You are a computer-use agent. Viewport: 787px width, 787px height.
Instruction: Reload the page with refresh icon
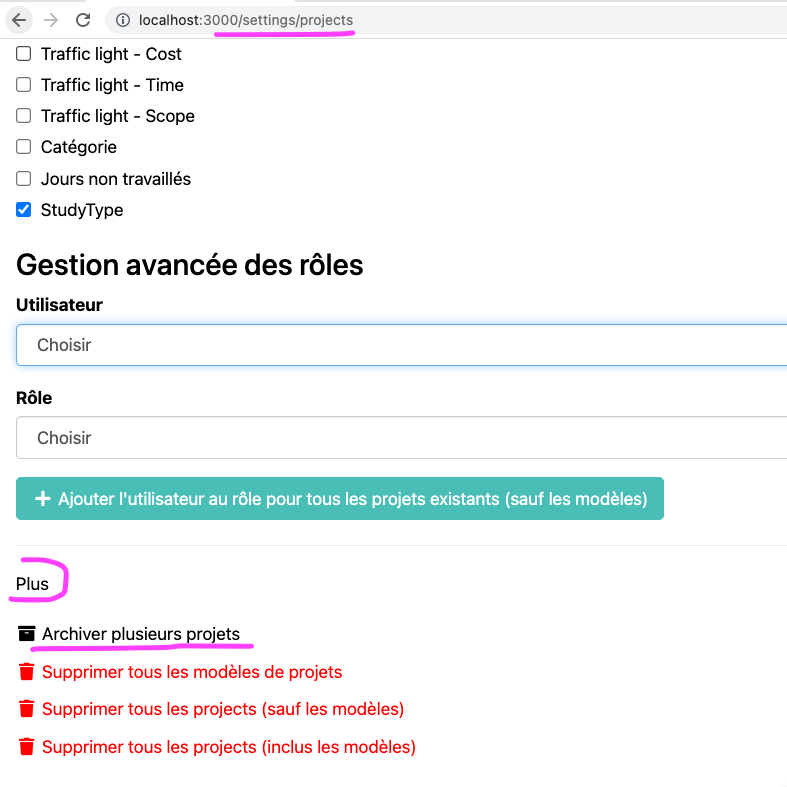tap(83, 20)
